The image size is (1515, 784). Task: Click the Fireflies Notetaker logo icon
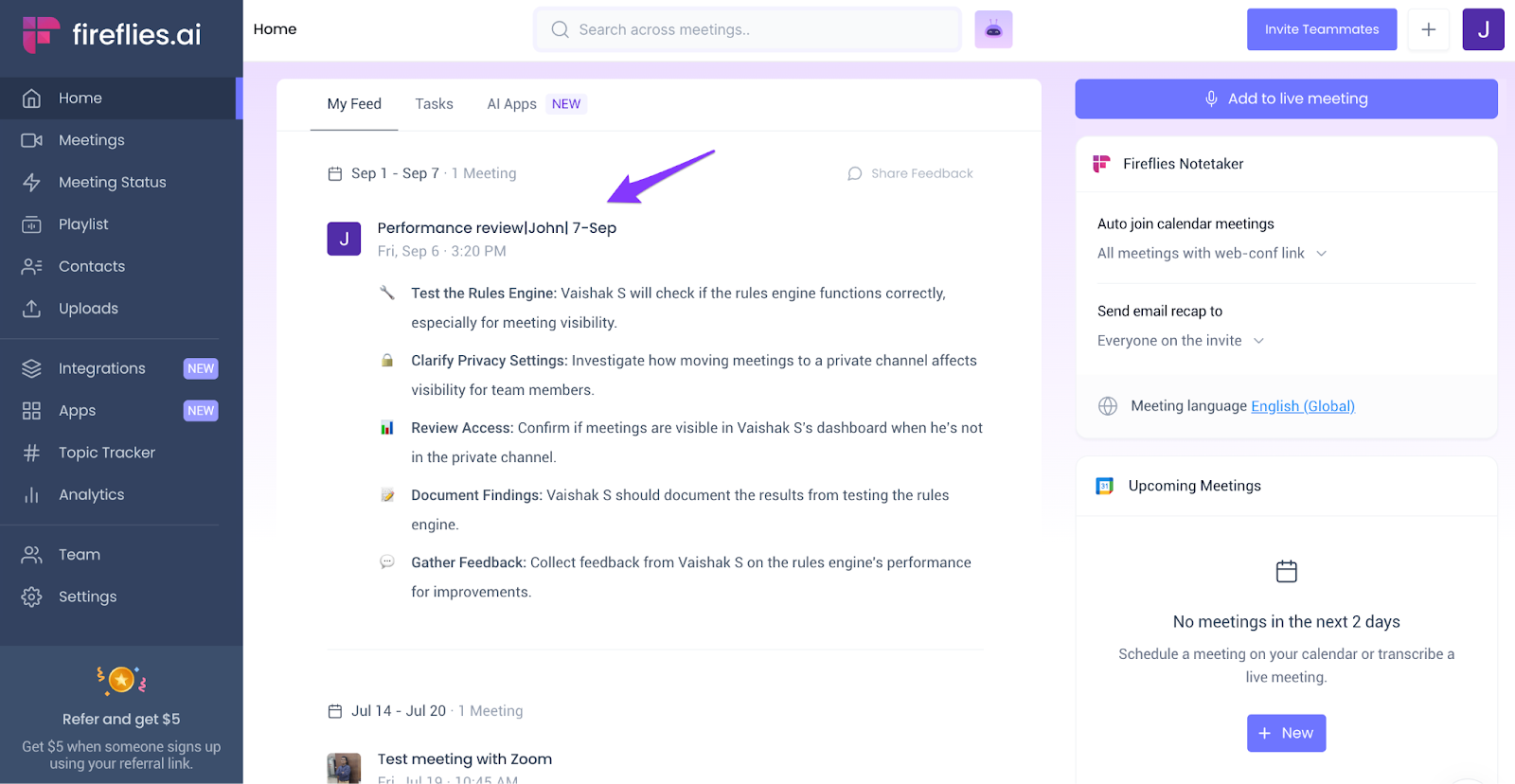click(1101, 164)
